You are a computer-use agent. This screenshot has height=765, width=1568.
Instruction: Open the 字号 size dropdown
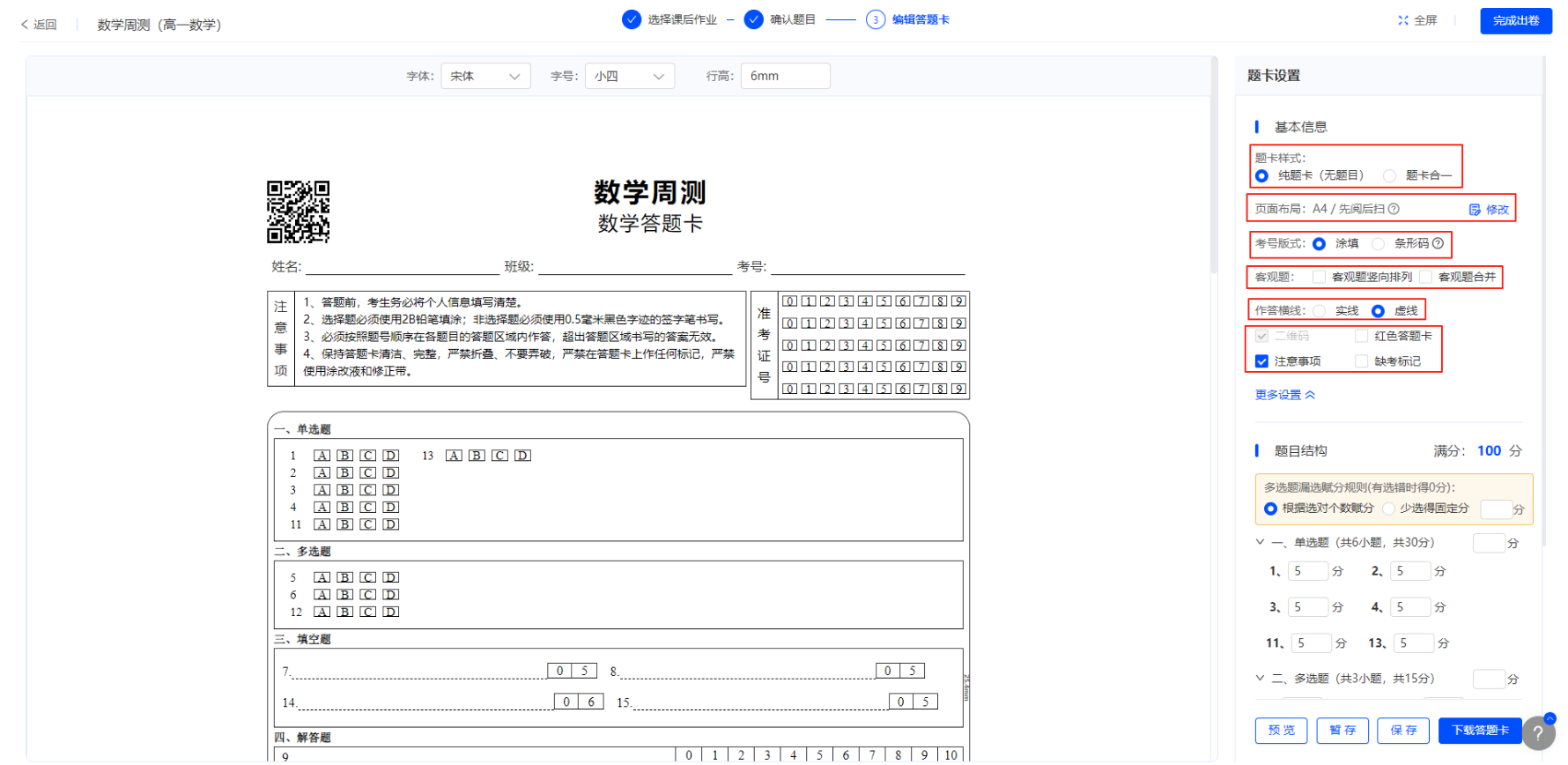(629, 77)
